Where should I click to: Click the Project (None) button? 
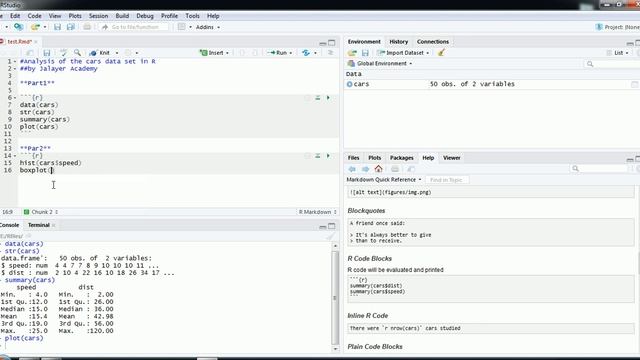[x=618, y=27]
